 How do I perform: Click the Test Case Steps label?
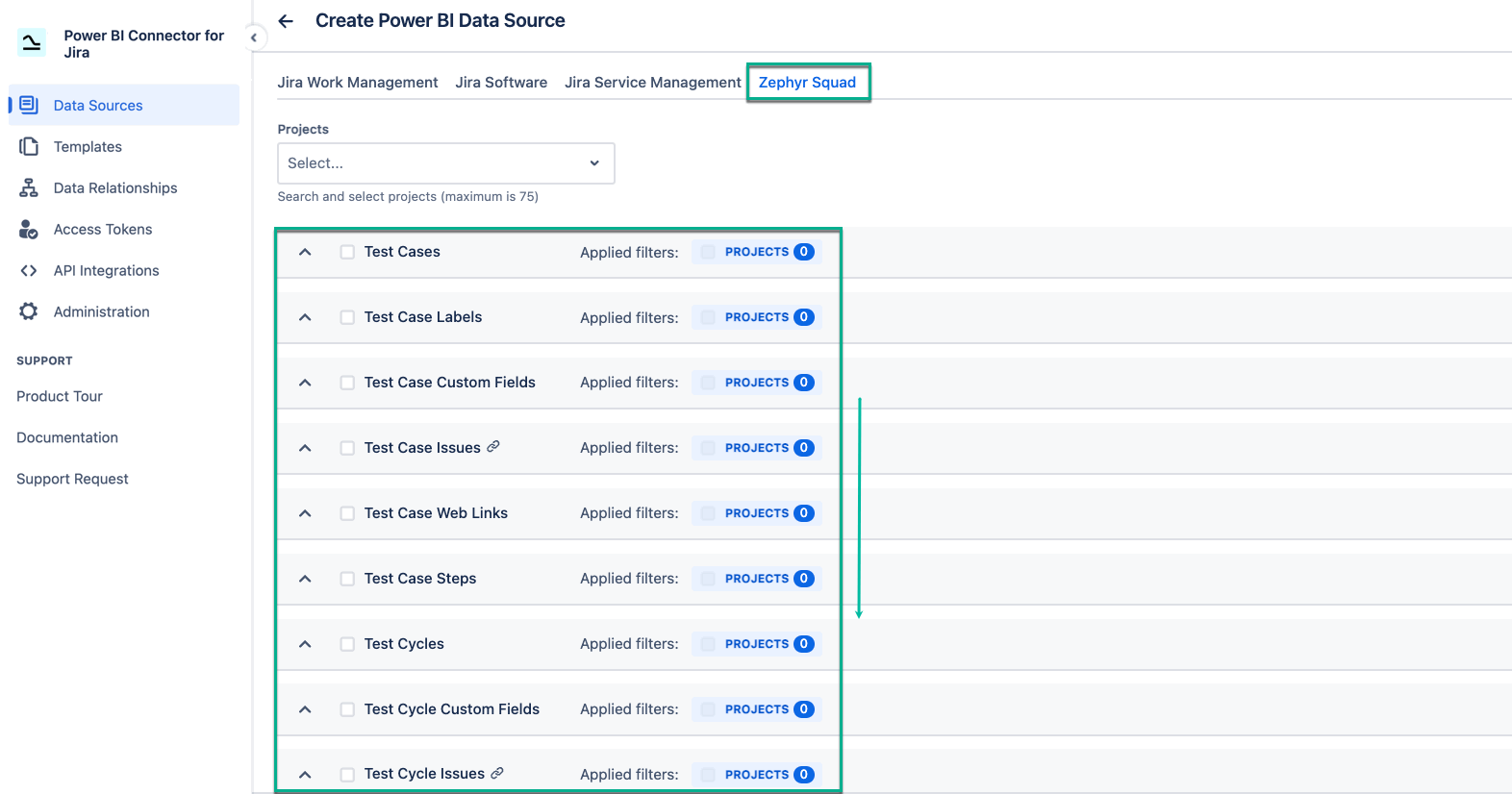[x=420, y=579]
